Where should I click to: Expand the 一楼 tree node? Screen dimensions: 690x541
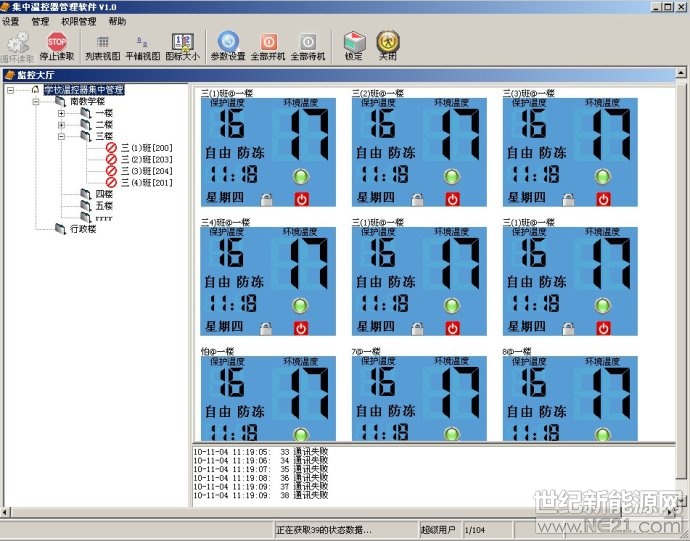(x=61, y=113)
